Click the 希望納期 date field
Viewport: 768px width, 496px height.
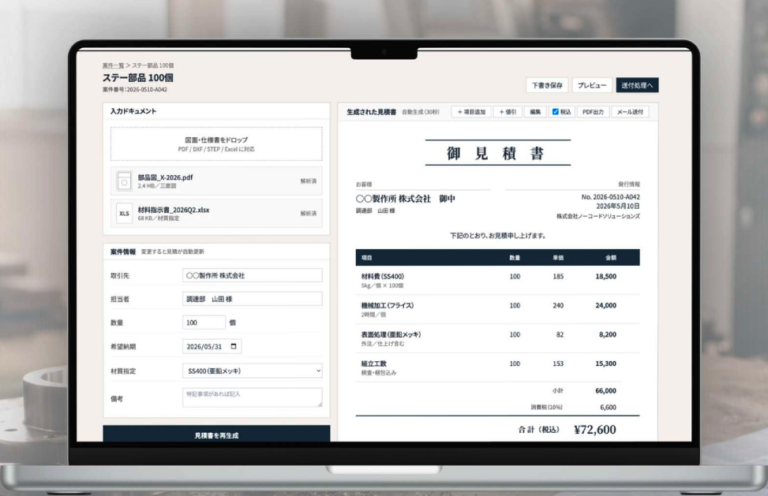point(212,347)
